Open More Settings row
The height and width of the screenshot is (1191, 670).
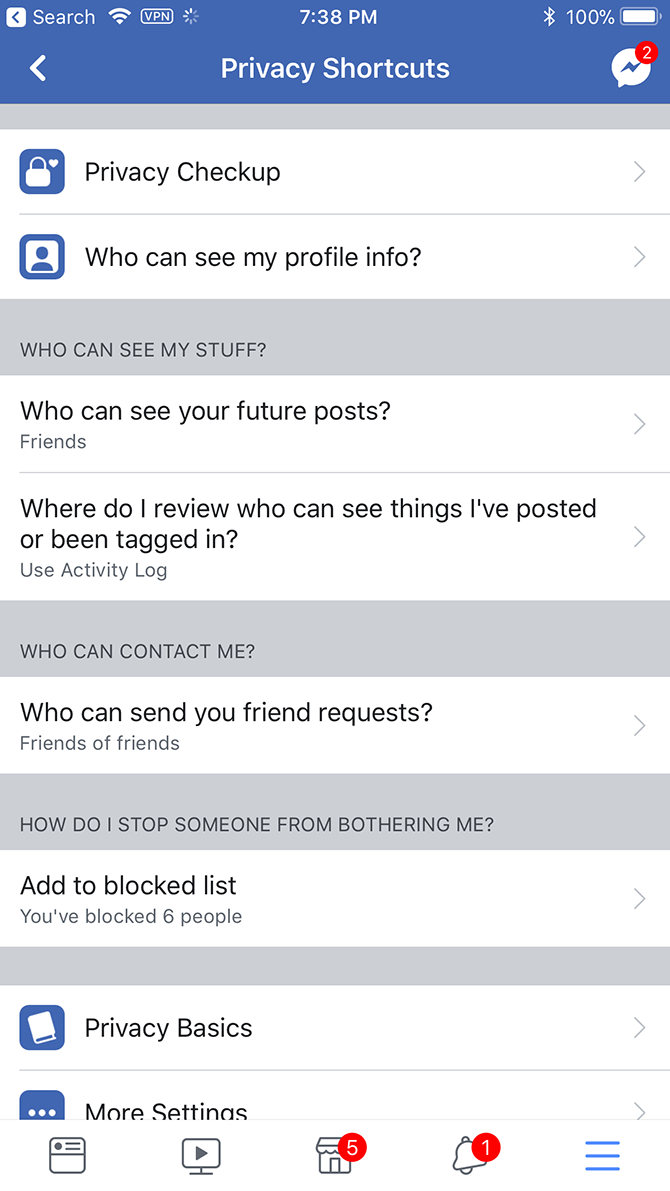pyautogui.click(x=166, y=1108)
